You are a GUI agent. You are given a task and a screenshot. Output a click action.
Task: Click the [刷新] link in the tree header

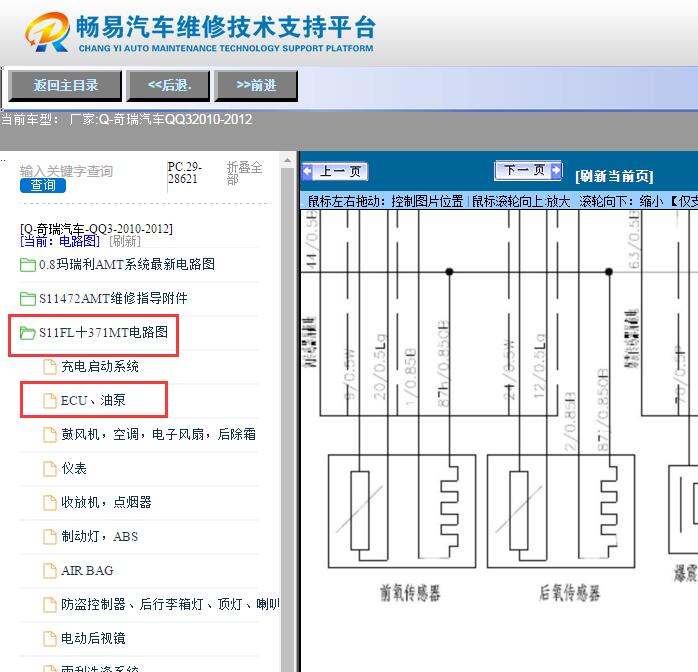click(x=125, y=241)
